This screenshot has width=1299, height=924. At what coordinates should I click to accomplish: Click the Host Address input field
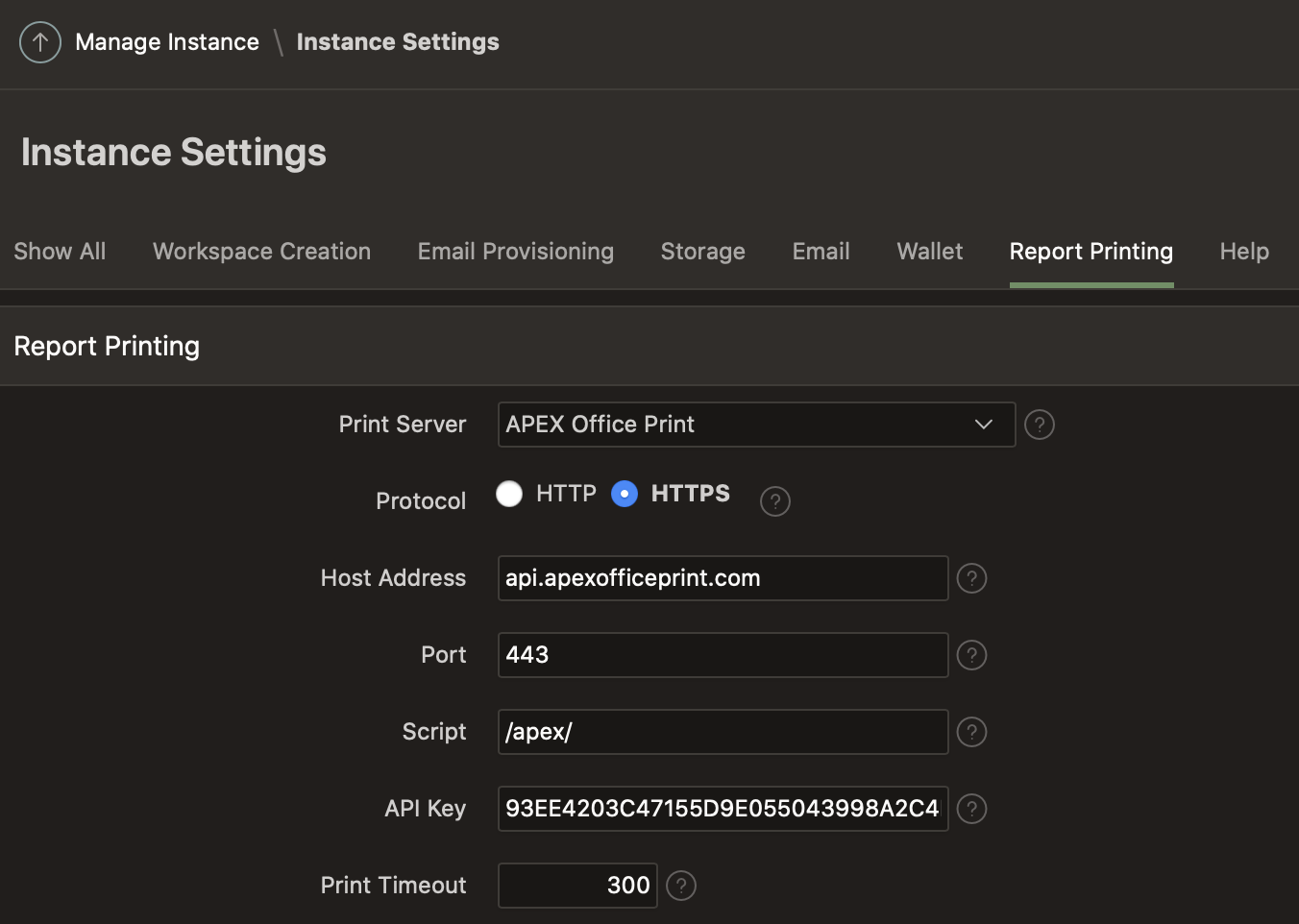coord(723,578)
